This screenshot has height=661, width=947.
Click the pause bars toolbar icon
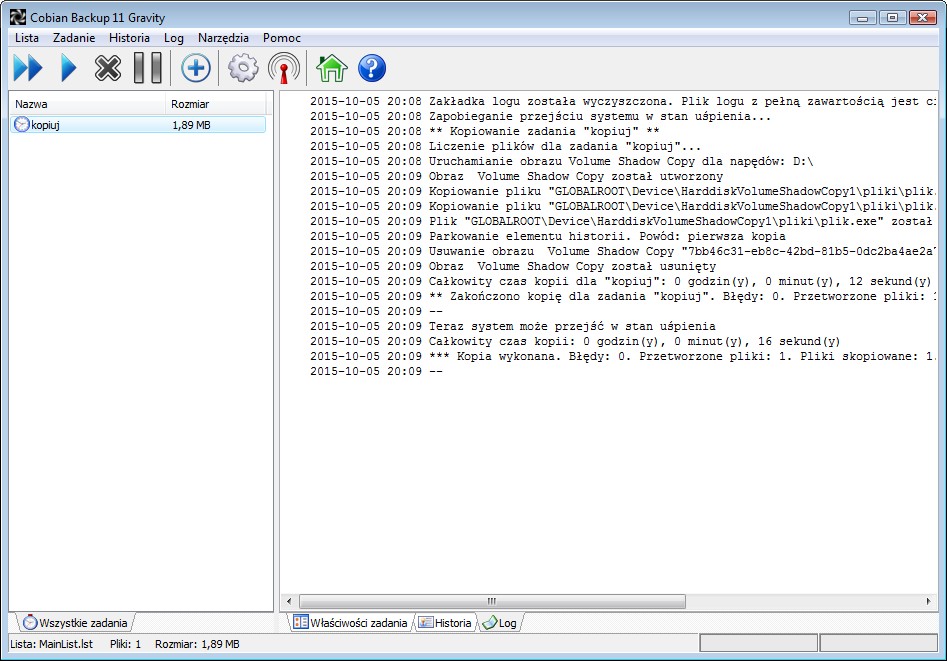(148, 68)
